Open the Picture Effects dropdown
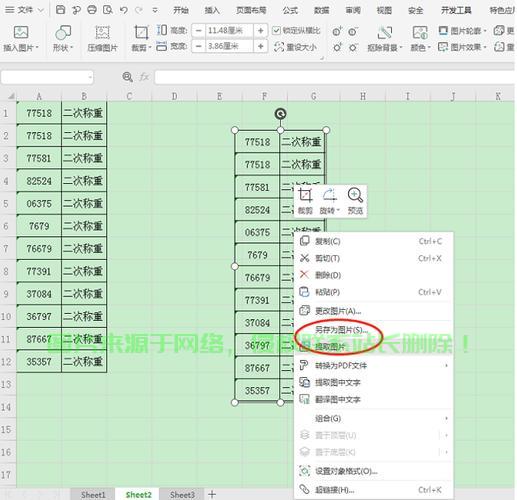Viewport: 517px width, 500px height. tap(462, 47)
